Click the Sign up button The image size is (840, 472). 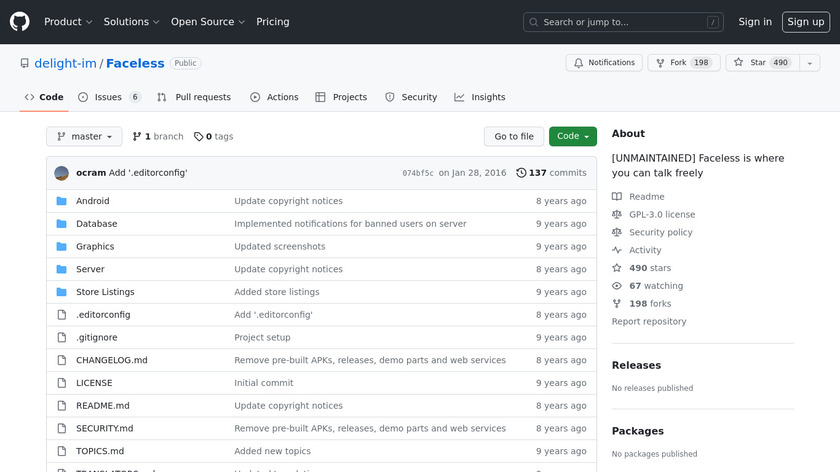pyautogui.click(x=805, y=22)
